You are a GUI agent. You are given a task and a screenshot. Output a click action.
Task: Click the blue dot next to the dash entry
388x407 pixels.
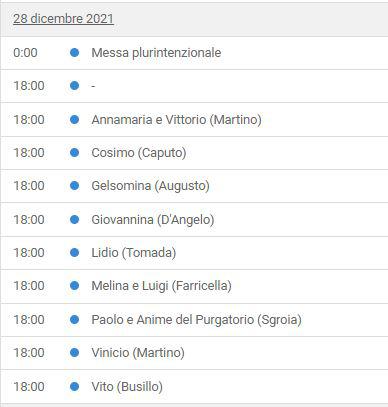[75, 86]
